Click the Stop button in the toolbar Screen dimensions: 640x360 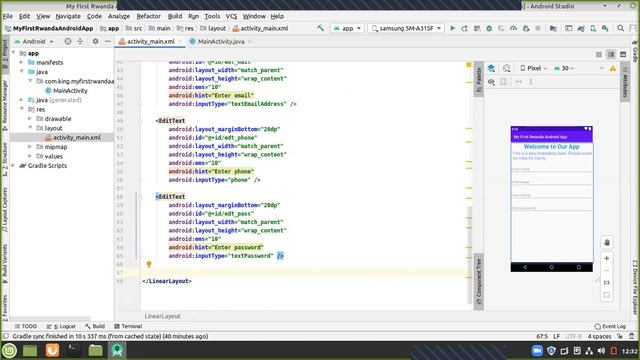click(x=538, y=29)
